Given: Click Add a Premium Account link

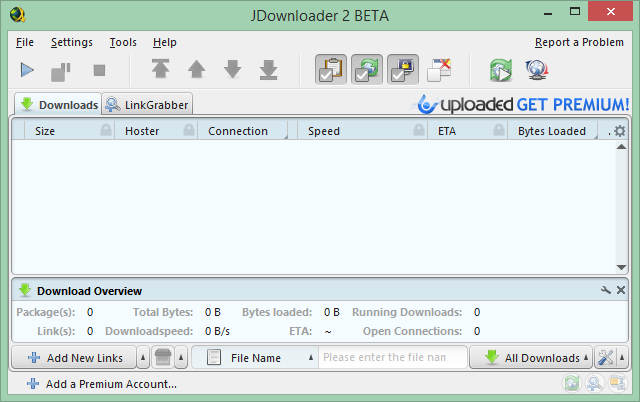Looking at the screenshot, I should click(x=102, y=384).
